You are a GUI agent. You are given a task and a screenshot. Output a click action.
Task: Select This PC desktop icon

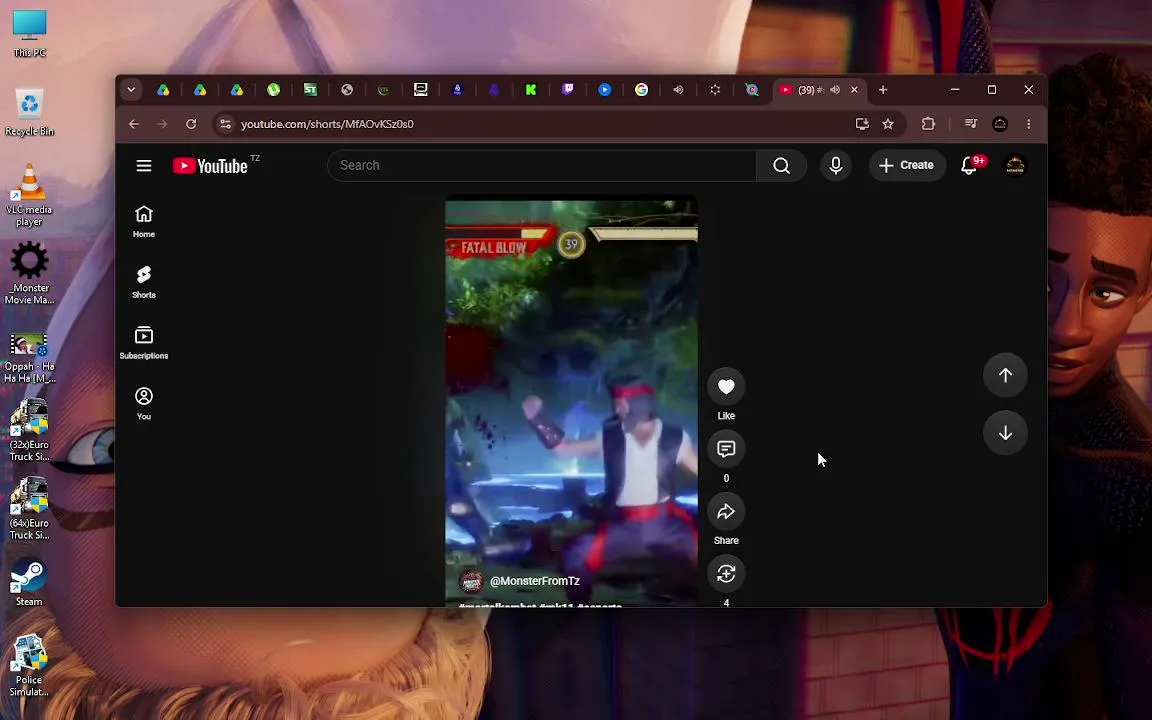[29, 35]
